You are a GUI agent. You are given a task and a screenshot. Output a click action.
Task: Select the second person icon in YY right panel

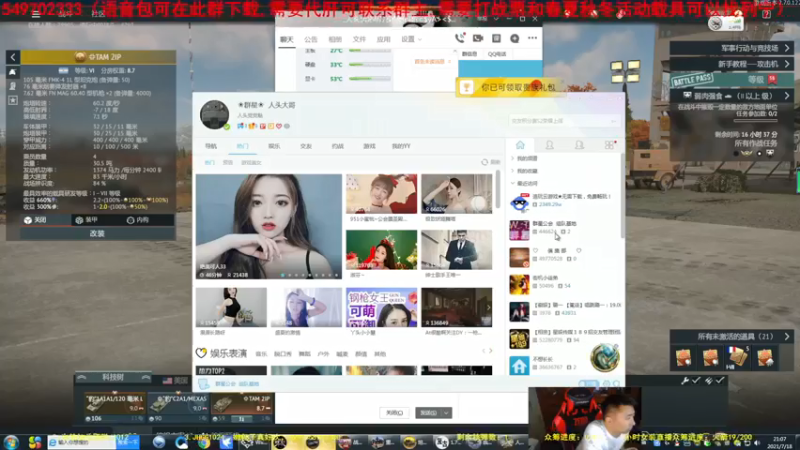[x=579, y=145]
